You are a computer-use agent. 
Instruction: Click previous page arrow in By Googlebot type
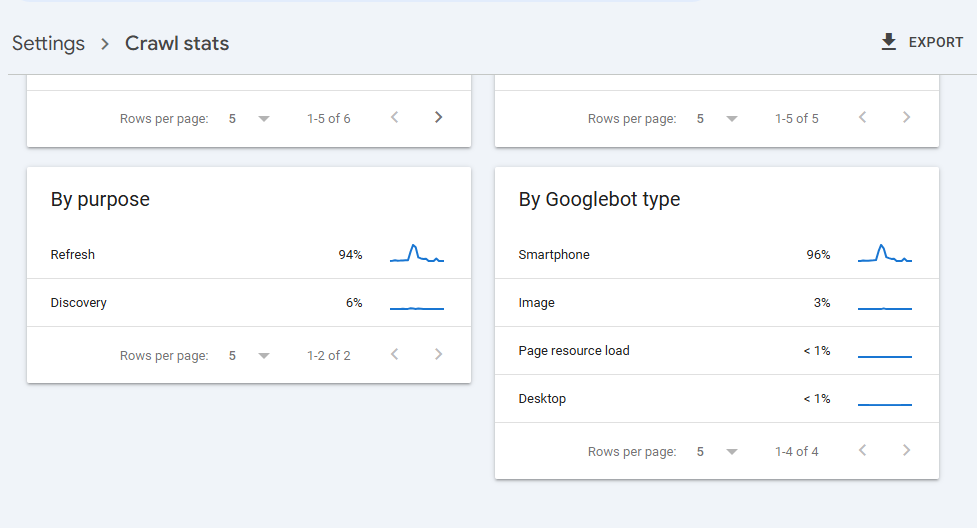pyautogui.click(x=862, y=450)
